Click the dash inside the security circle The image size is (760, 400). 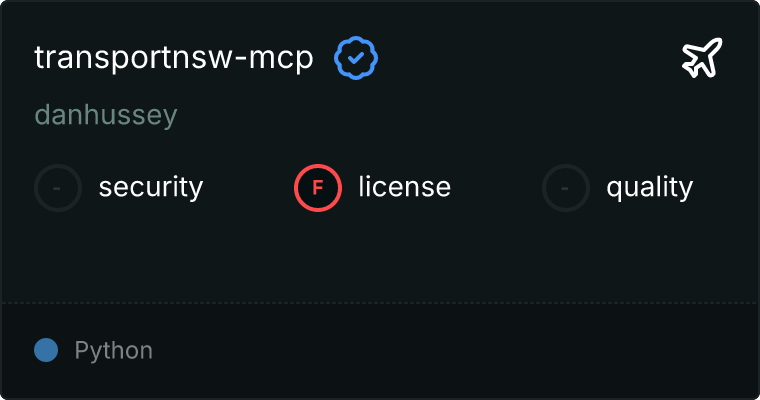point(57,188)
